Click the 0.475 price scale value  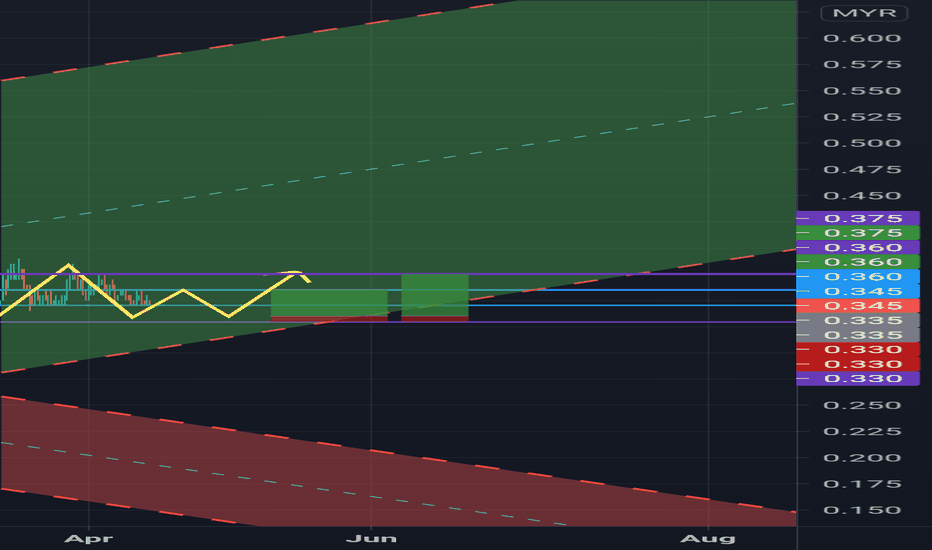tap(862, 169)
